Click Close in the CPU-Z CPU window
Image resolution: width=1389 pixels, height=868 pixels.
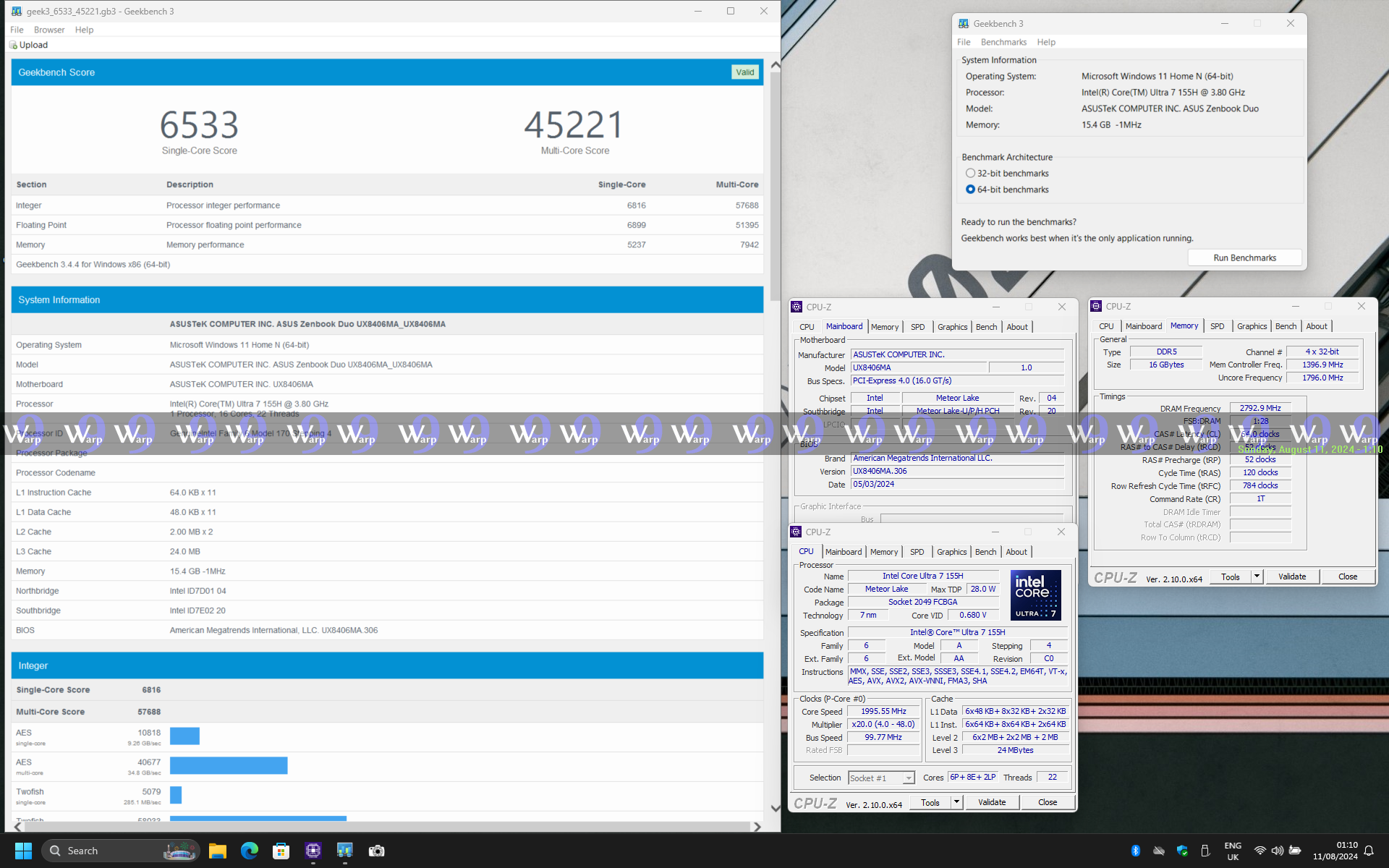(1048, 802)
